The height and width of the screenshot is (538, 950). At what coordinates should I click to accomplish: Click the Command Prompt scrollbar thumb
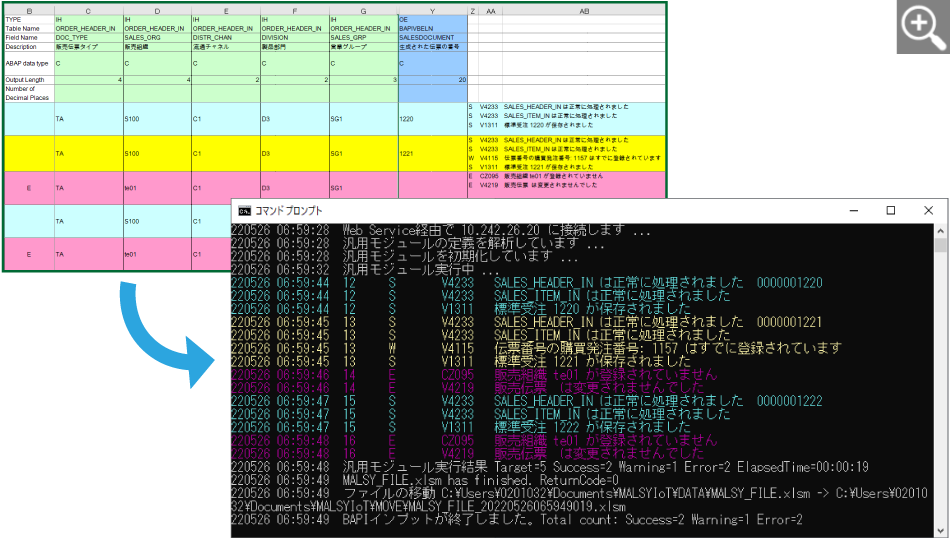pos(940,245)
